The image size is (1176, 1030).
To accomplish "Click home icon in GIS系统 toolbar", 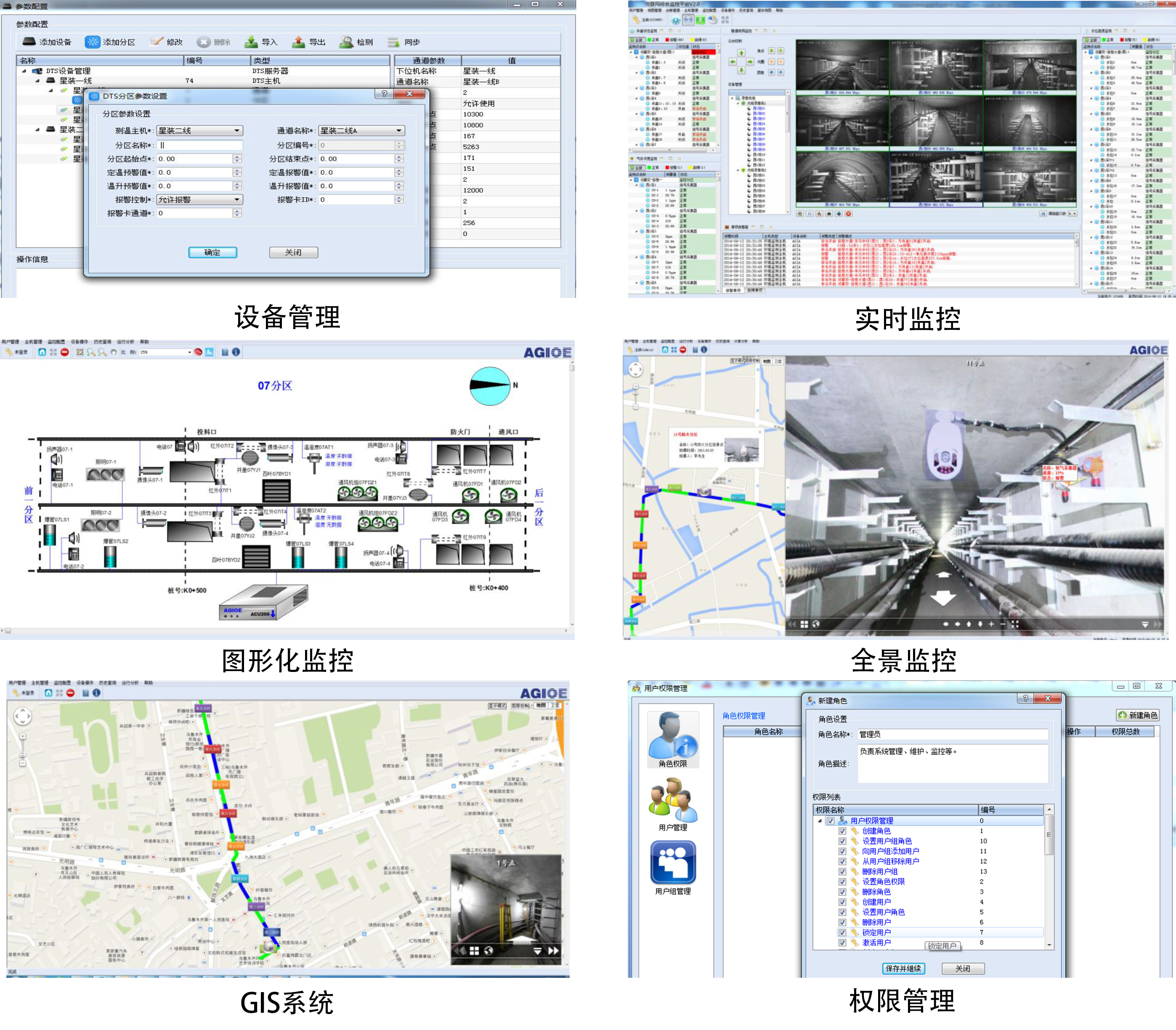I will 48,693.
